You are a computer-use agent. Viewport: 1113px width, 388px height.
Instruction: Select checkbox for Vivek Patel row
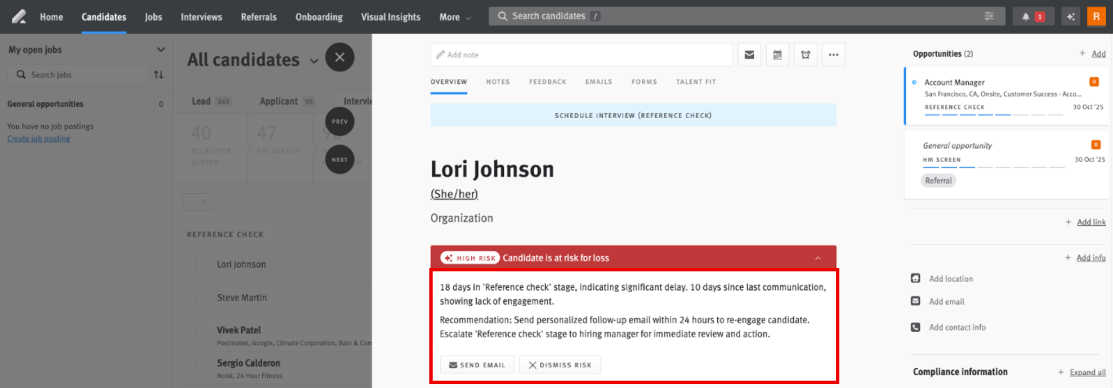[191, 331]
